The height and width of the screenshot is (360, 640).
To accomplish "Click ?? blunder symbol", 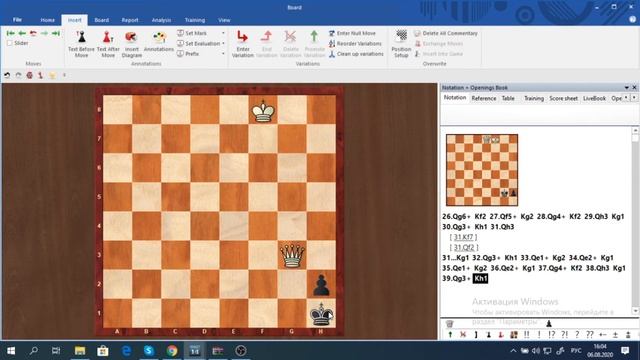I will 590,335.
